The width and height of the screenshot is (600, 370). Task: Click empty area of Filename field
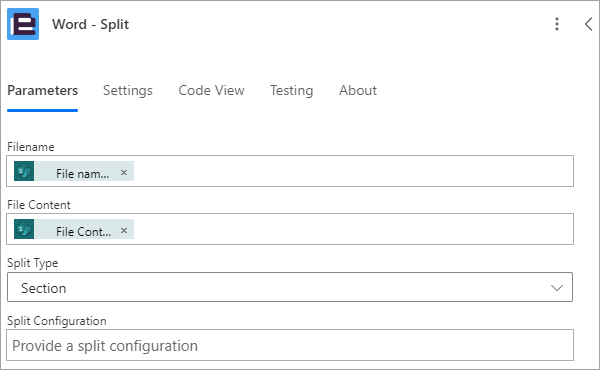pyautogui.click(x=352, y=171)
